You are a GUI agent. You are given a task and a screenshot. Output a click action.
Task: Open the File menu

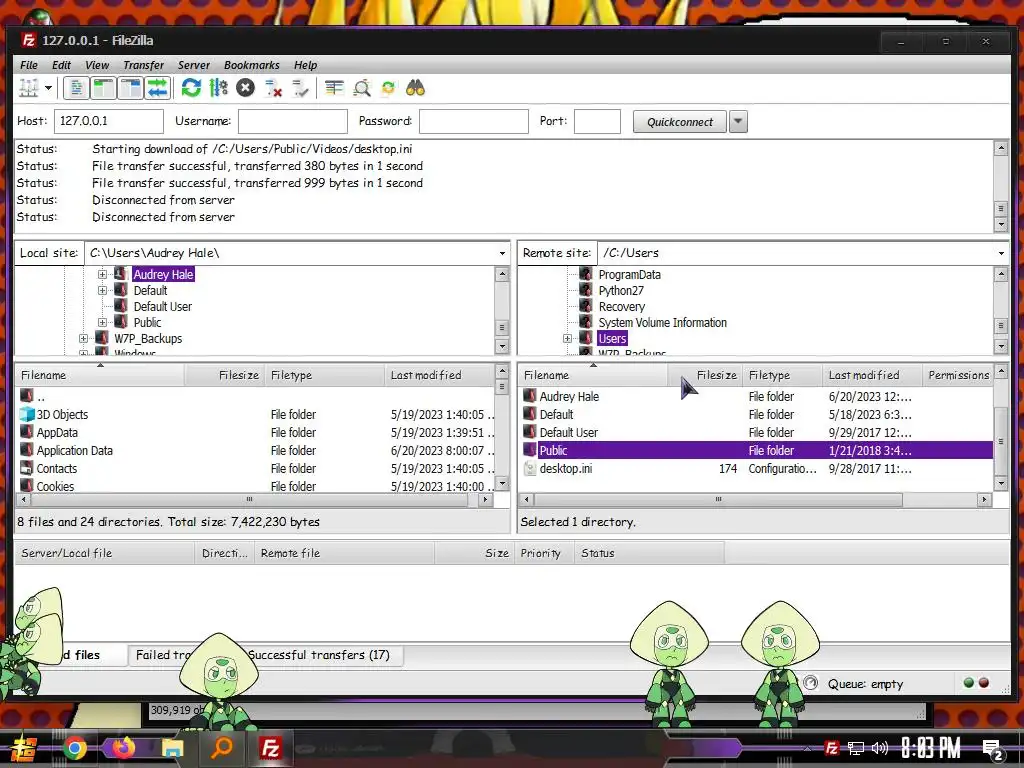[x=29, y=65]
